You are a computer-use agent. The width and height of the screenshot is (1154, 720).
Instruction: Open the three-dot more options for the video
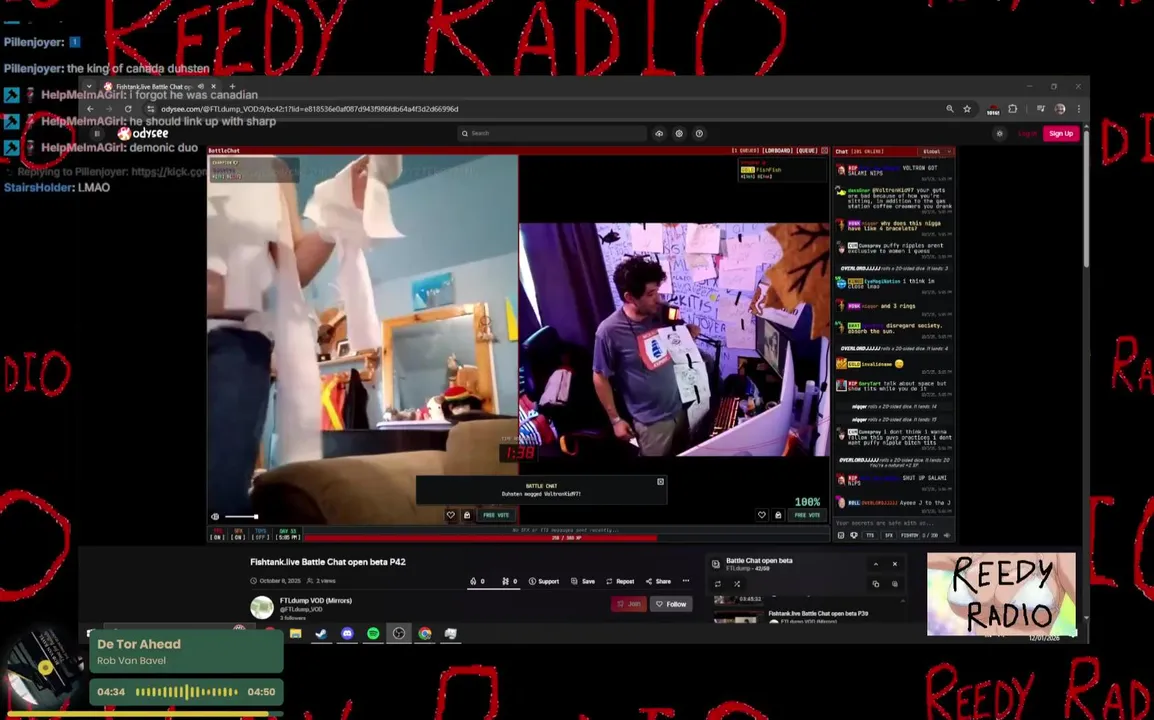click(x=686, y=581)
